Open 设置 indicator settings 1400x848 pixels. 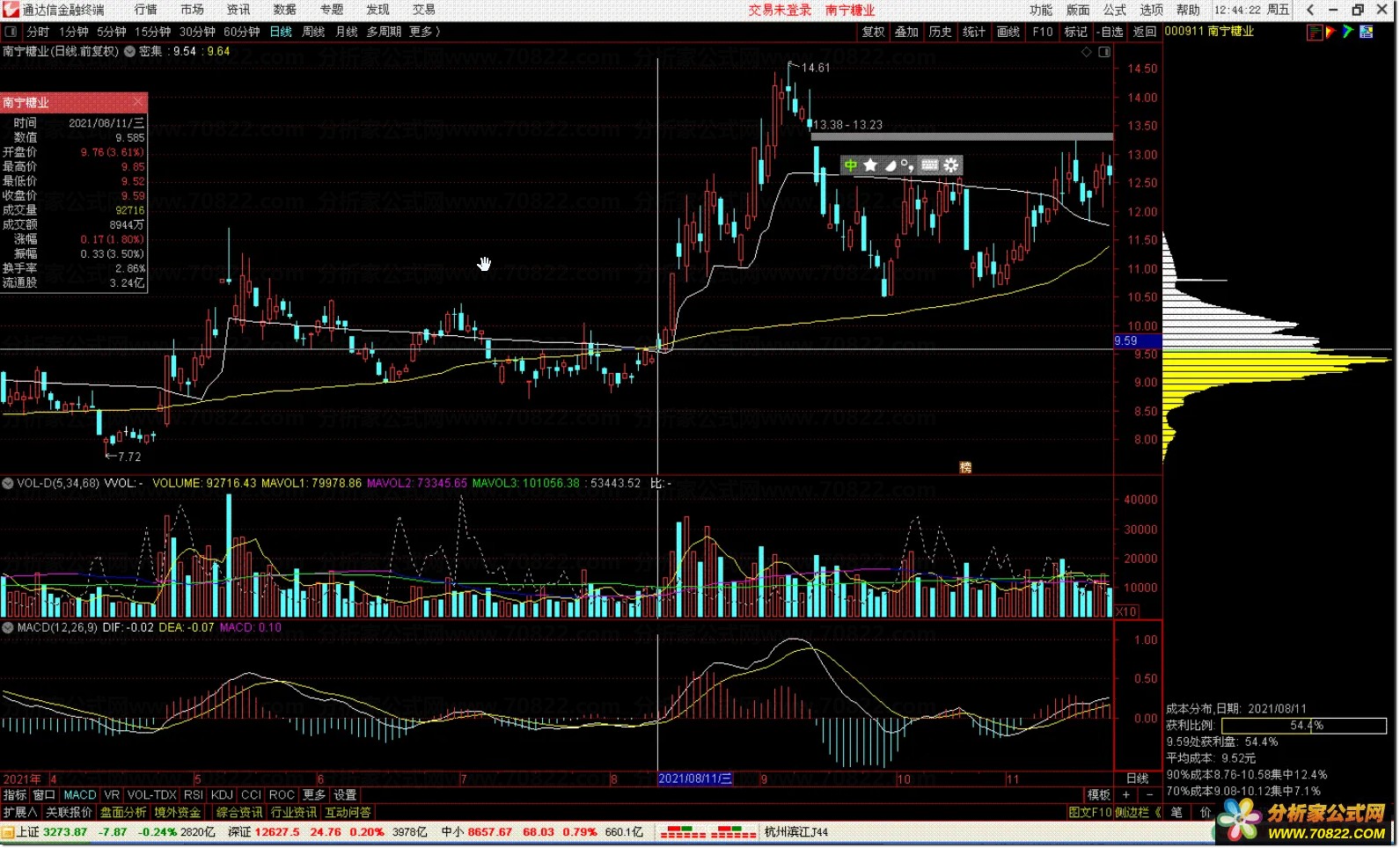(345, 795)
